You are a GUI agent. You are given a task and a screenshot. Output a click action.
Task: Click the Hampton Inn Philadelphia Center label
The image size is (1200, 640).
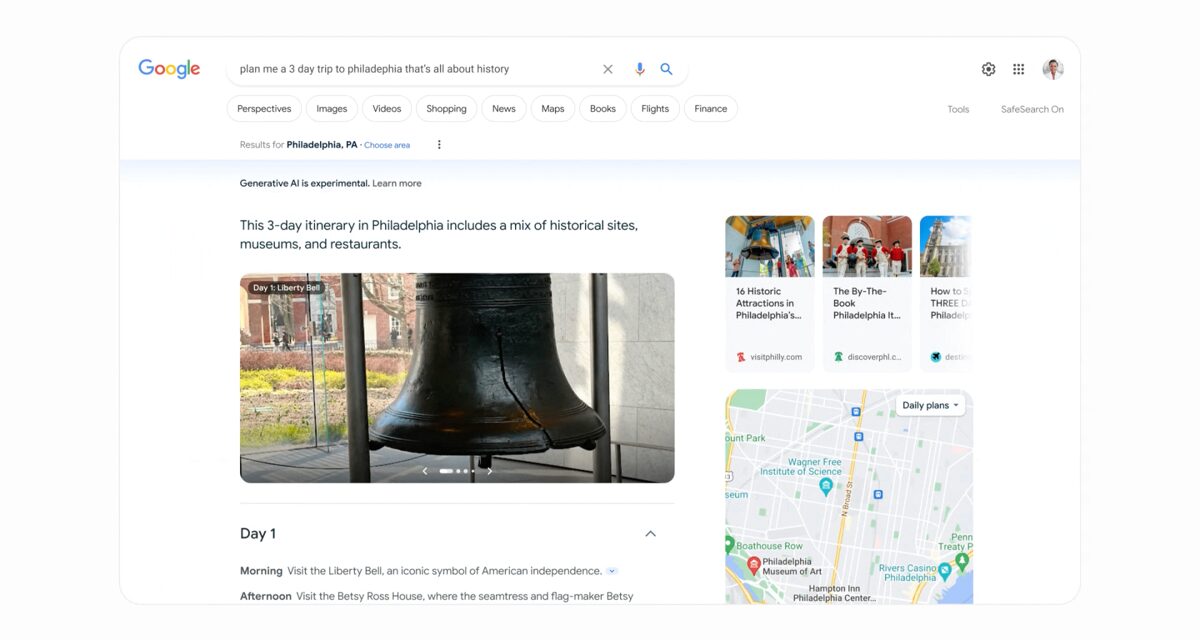[x=835, y=594]
